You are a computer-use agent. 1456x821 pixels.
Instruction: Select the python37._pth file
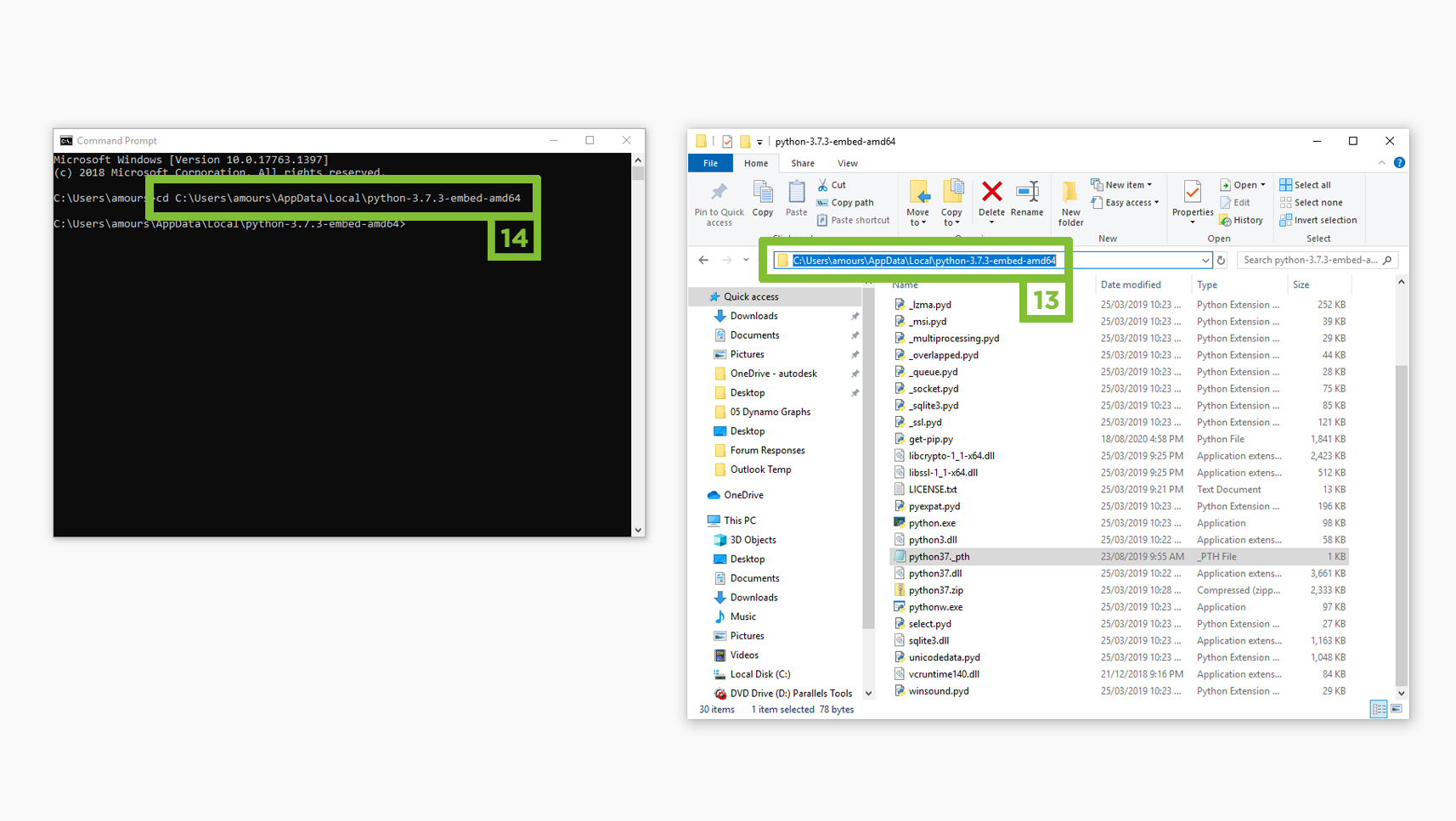point(938,556)
